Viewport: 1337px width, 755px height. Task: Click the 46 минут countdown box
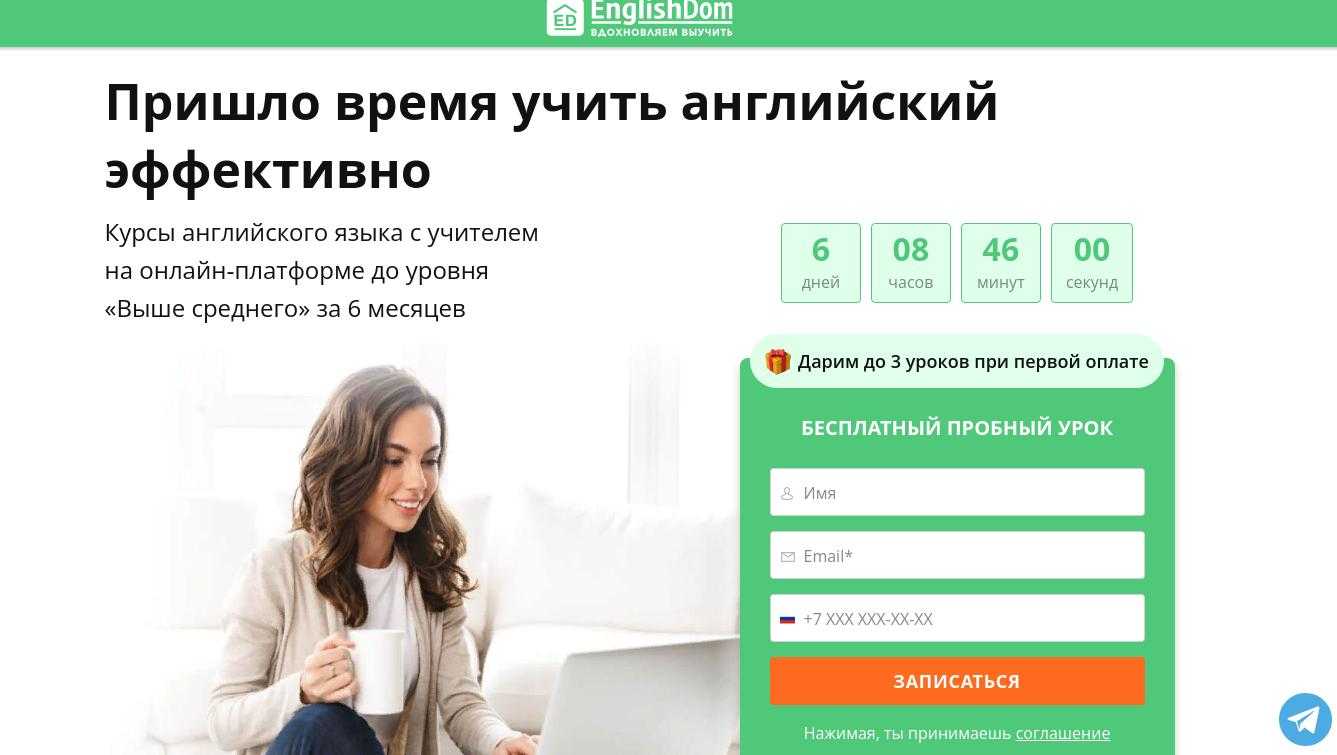pyautogui.click(x=1001, y=263)
